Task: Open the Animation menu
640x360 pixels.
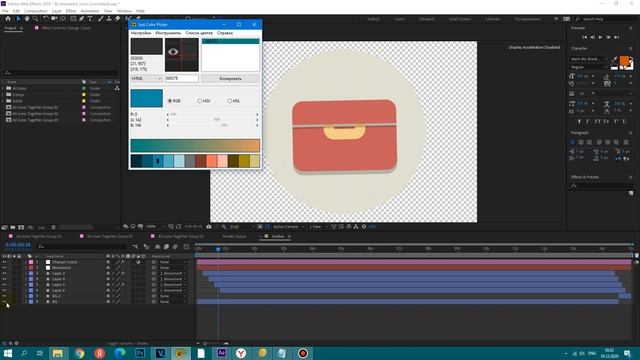Action: coord(90,11)
